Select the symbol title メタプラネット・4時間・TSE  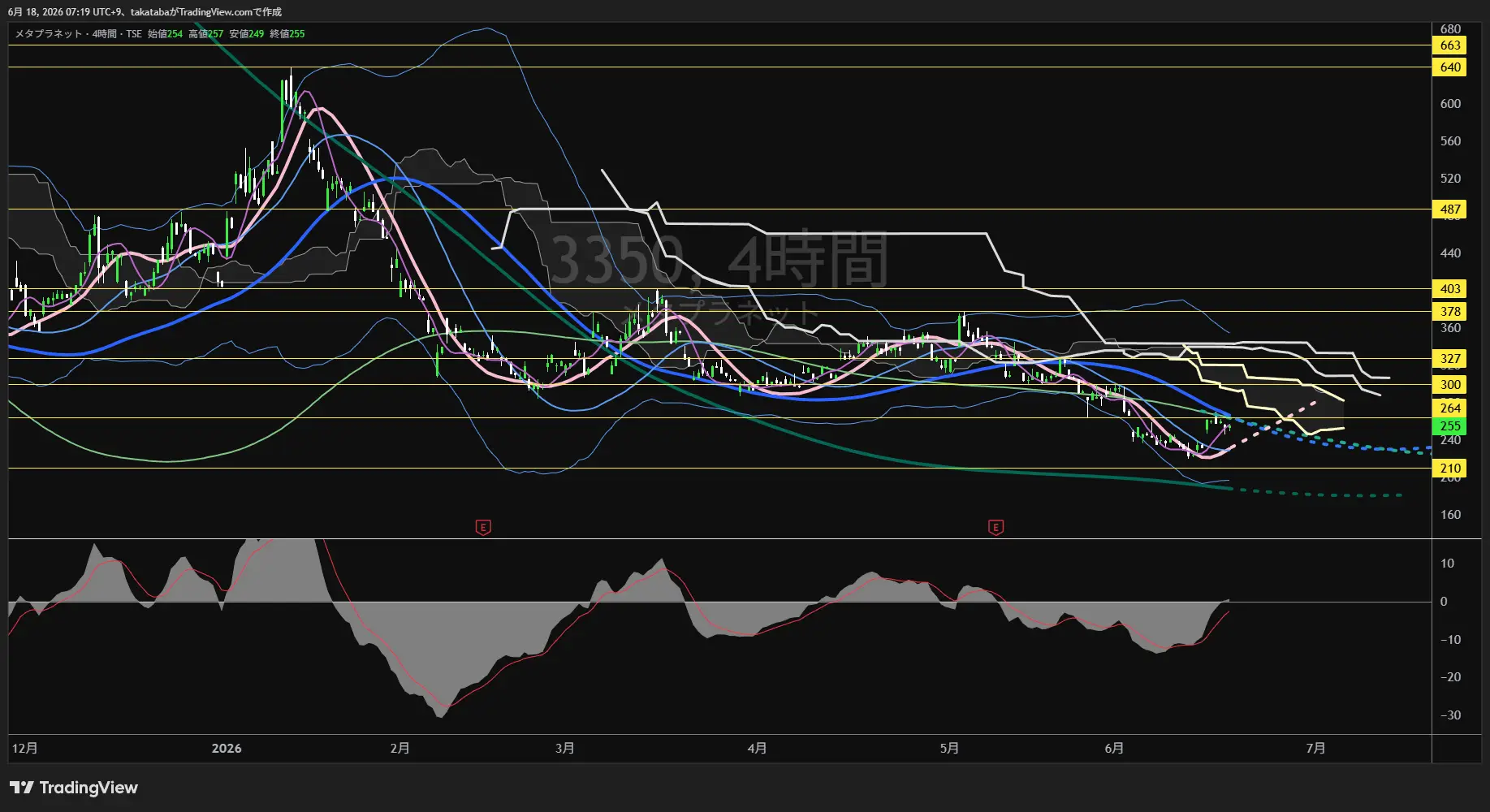point(78,34)
